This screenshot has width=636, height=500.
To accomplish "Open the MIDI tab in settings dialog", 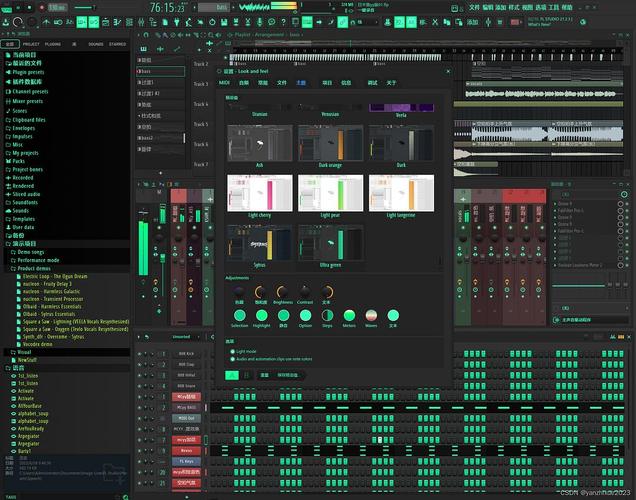I will [x=224, y=83].
